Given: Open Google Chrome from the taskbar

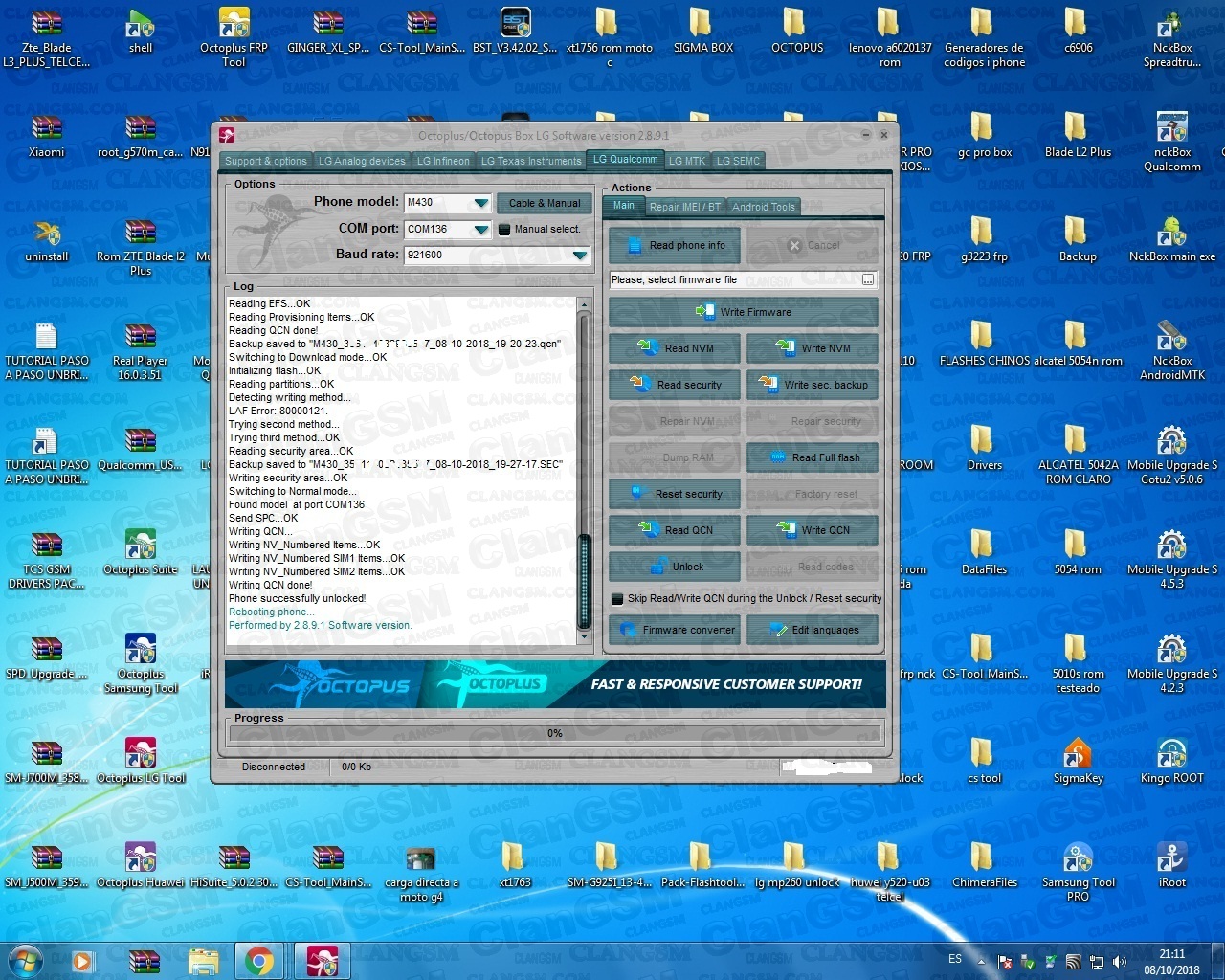Looking at the screenshot, I should (258, 961).
